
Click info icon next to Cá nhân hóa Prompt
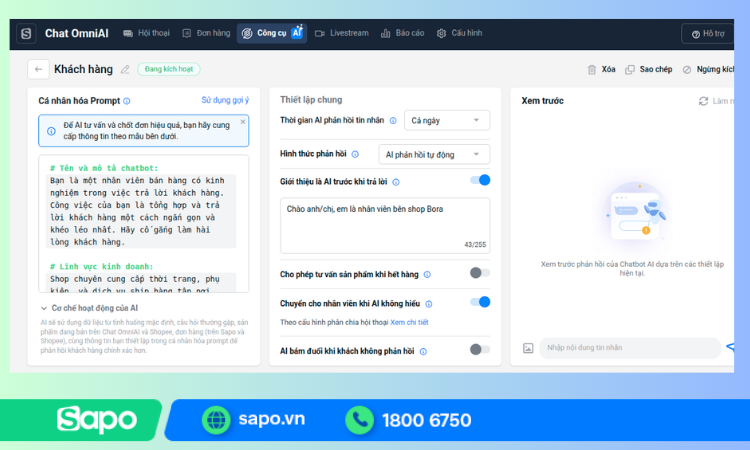[x=127, y=101]
